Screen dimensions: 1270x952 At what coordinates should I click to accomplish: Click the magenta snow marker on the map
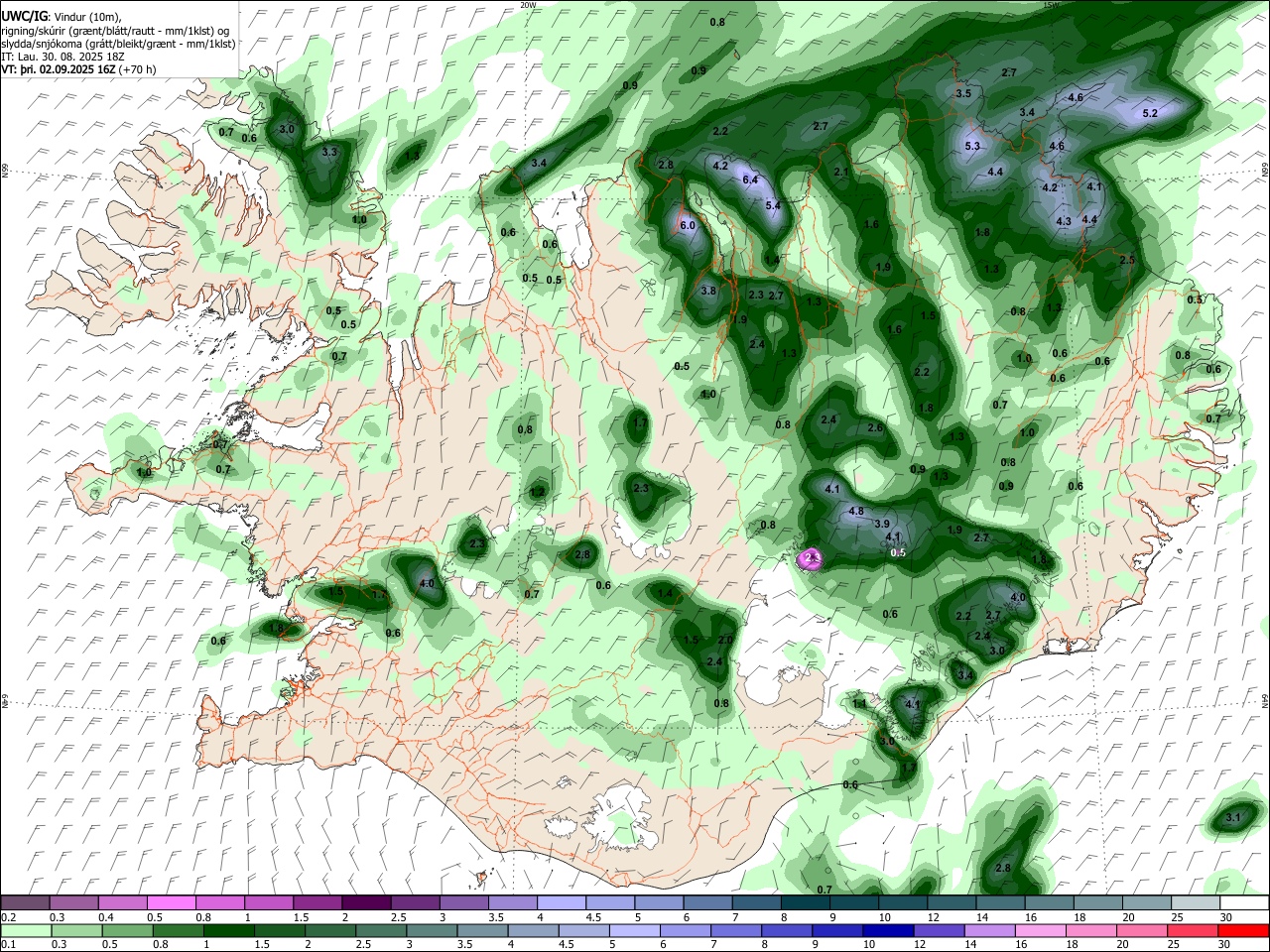click(x=812, y=559)
